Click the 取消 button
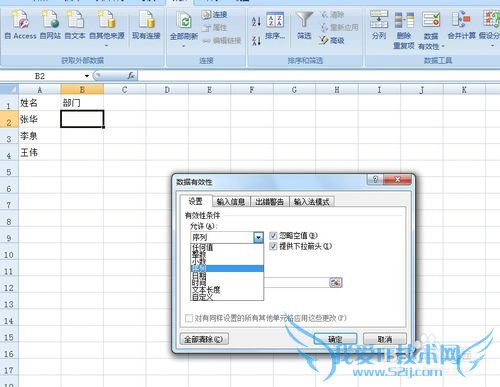The height and width of the screenshot is (387, 500). tap(385, 339)
